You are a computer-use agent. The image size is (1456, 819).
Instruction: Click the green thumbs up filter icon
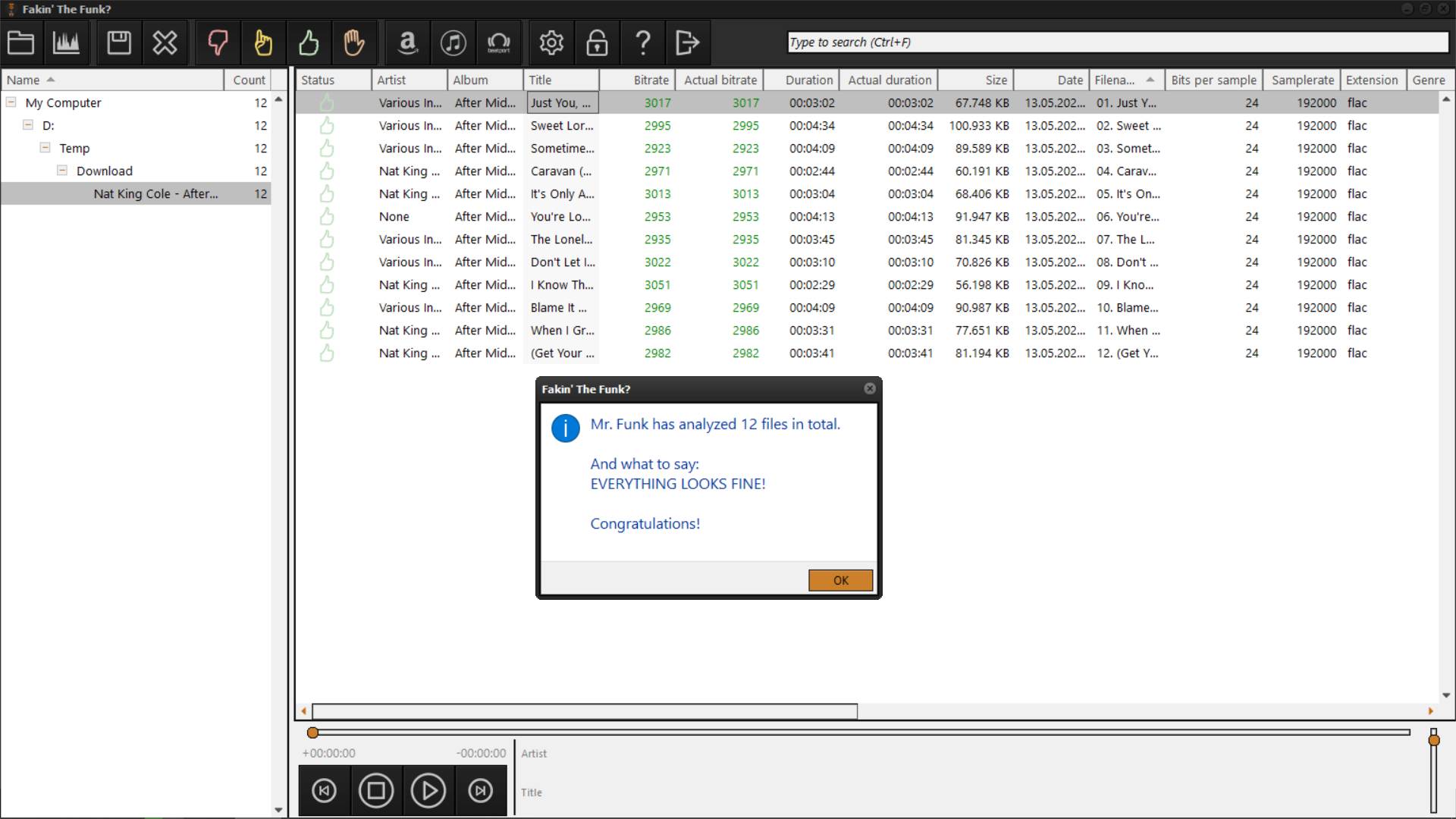coord(309,42)
